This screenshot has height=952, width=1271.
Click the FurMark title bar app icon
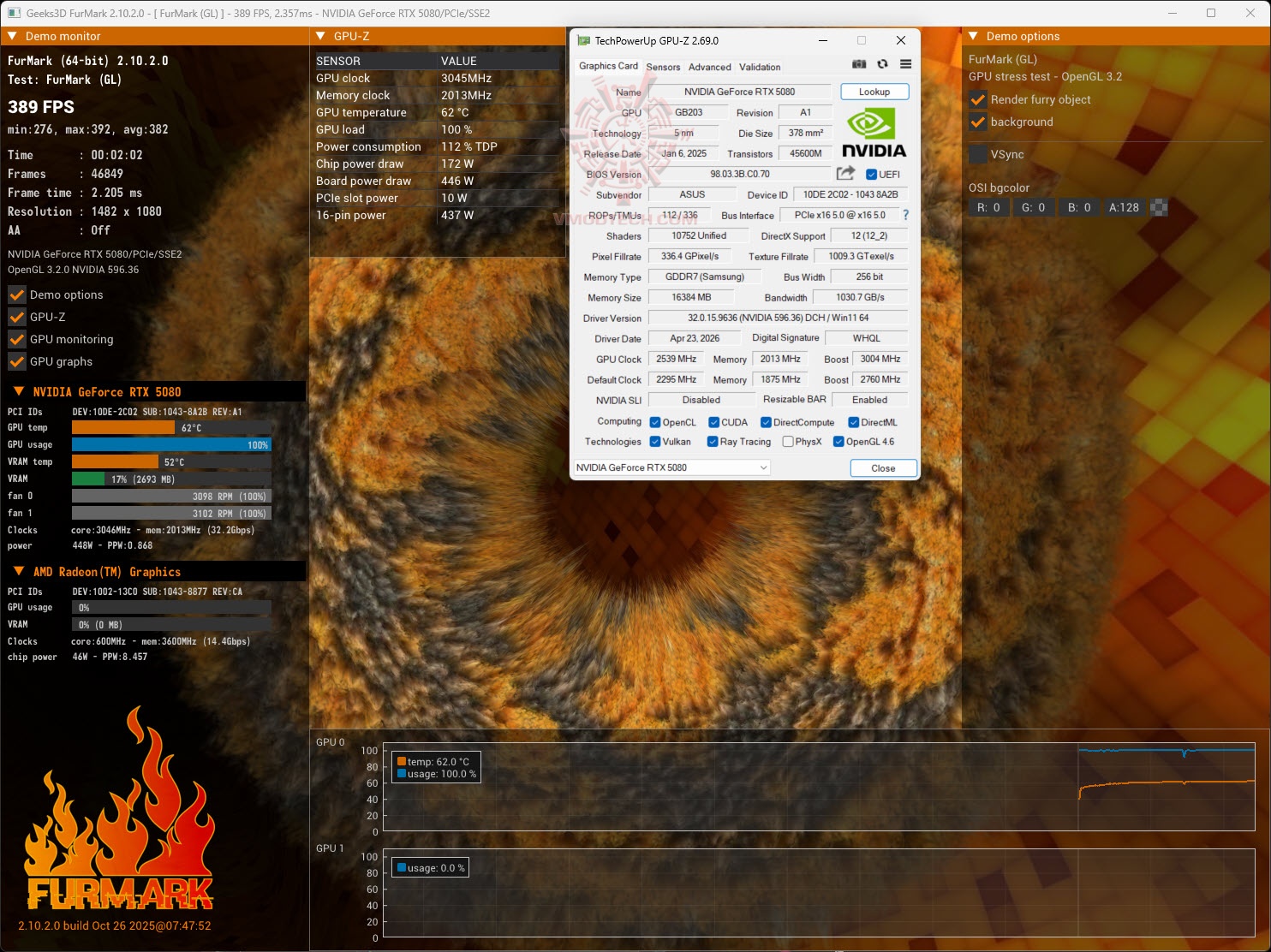15,13
